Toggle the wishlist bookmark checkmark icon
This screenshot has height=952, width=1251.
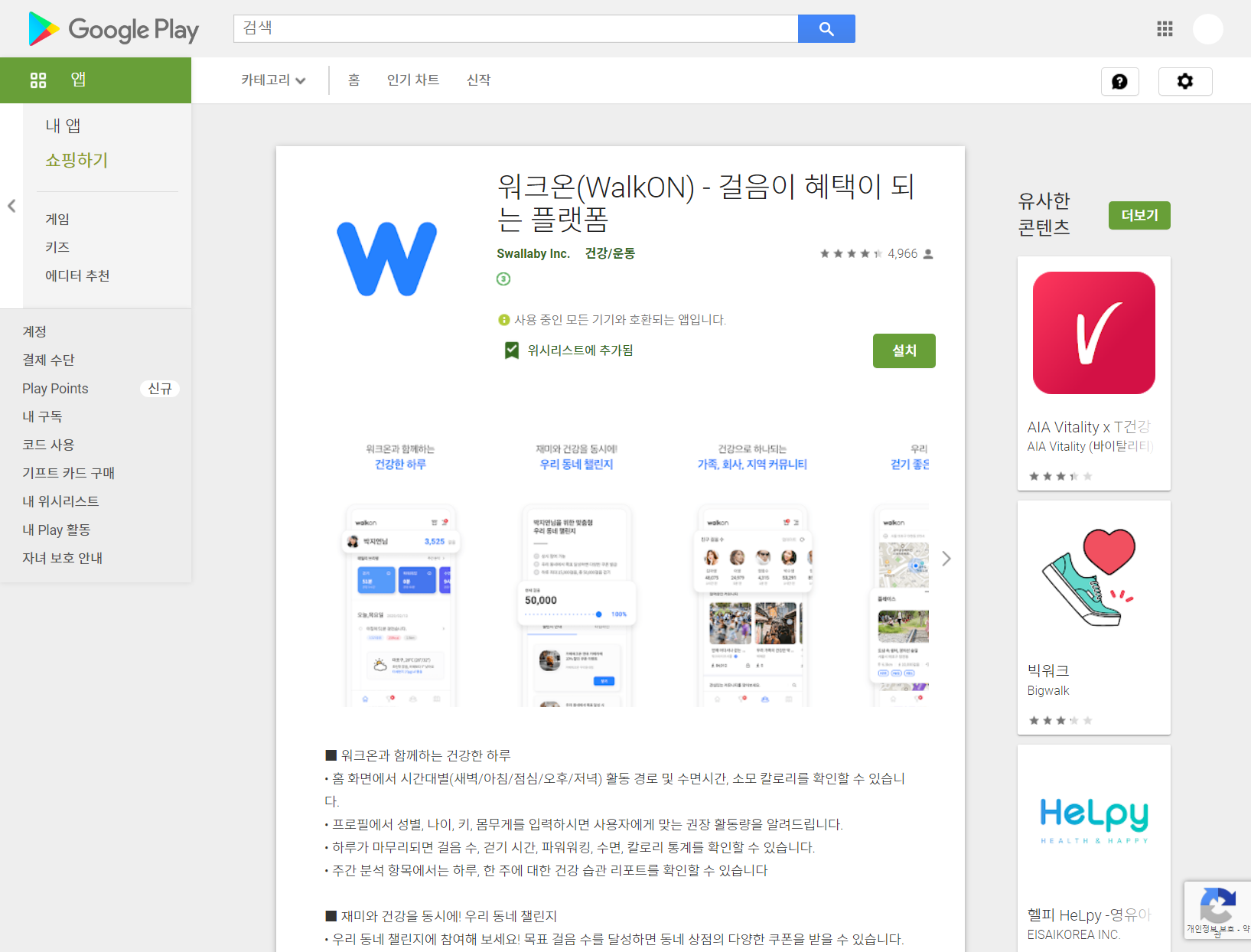(512, 350)
